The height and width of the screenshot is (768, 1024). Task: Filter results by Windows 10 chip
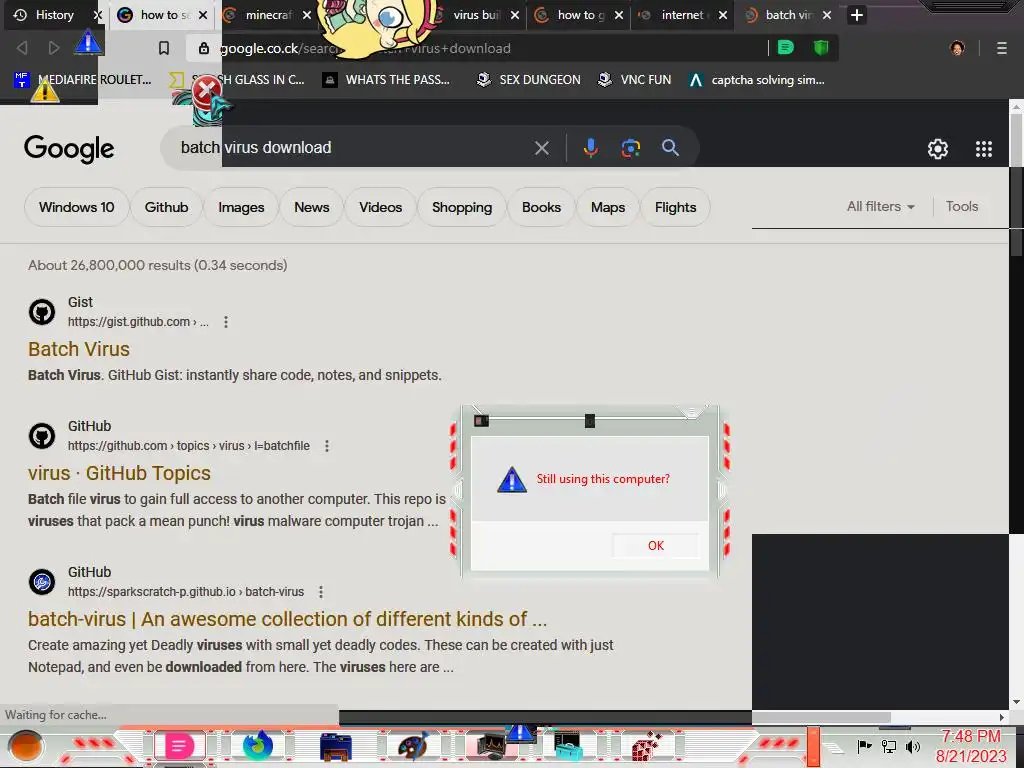coord(76,207)
